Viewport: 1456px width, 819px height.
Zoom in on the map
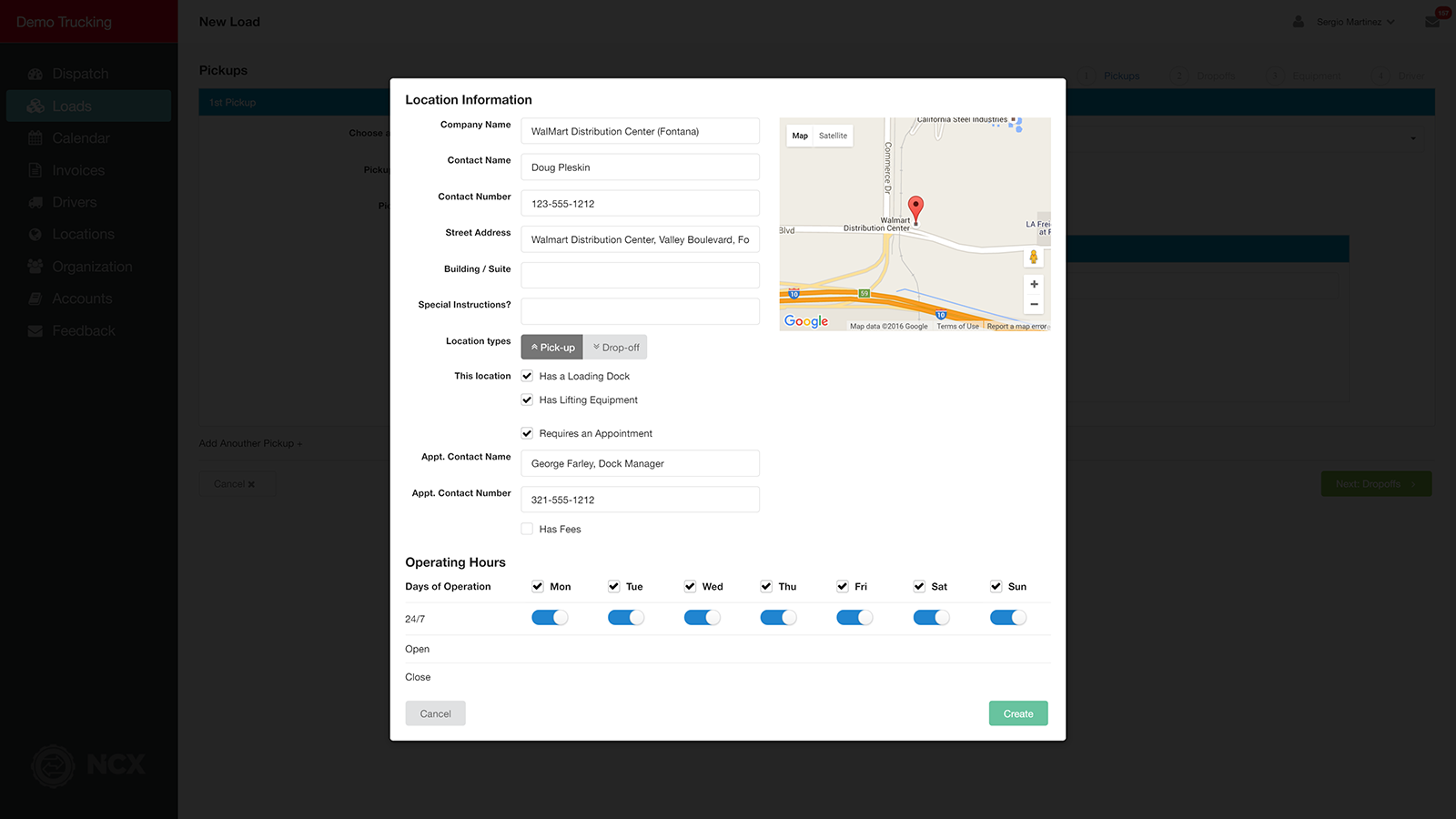click(x=1034, y=284)
